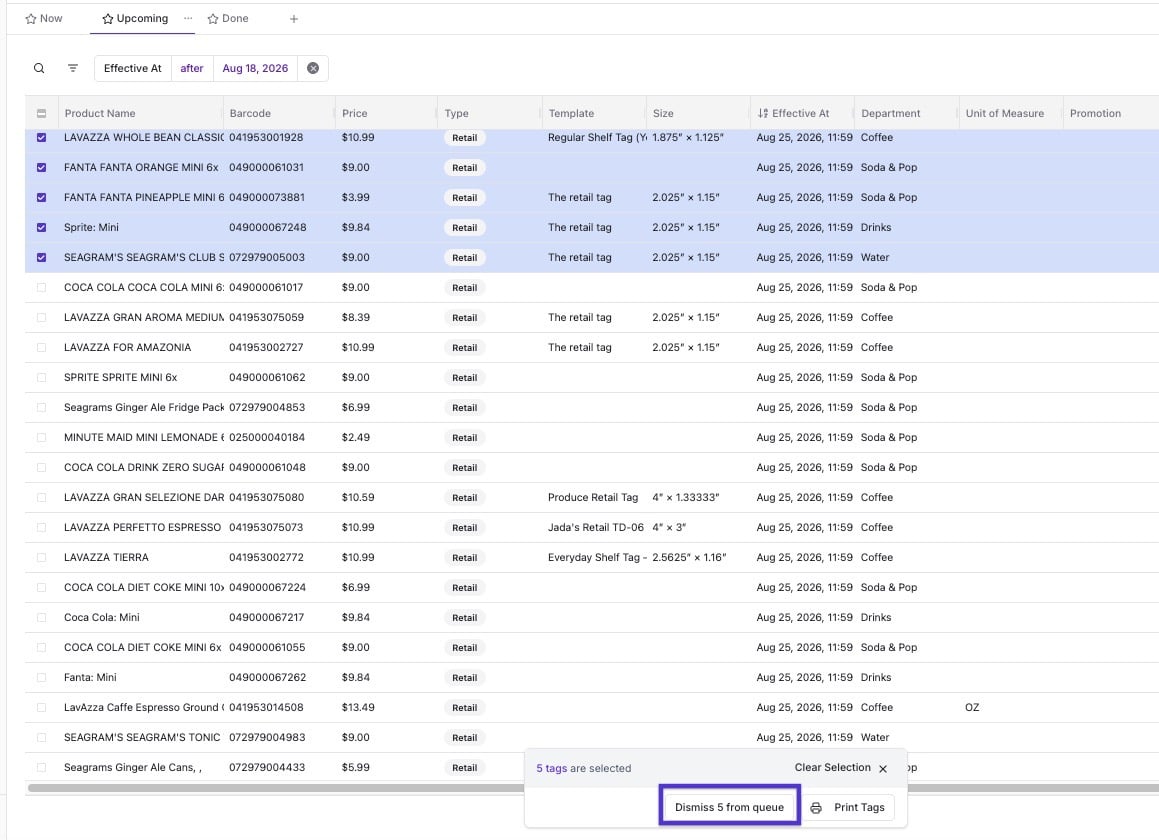Click the star icon on Now tab
Screen dimensions: 1159x840
30,18
